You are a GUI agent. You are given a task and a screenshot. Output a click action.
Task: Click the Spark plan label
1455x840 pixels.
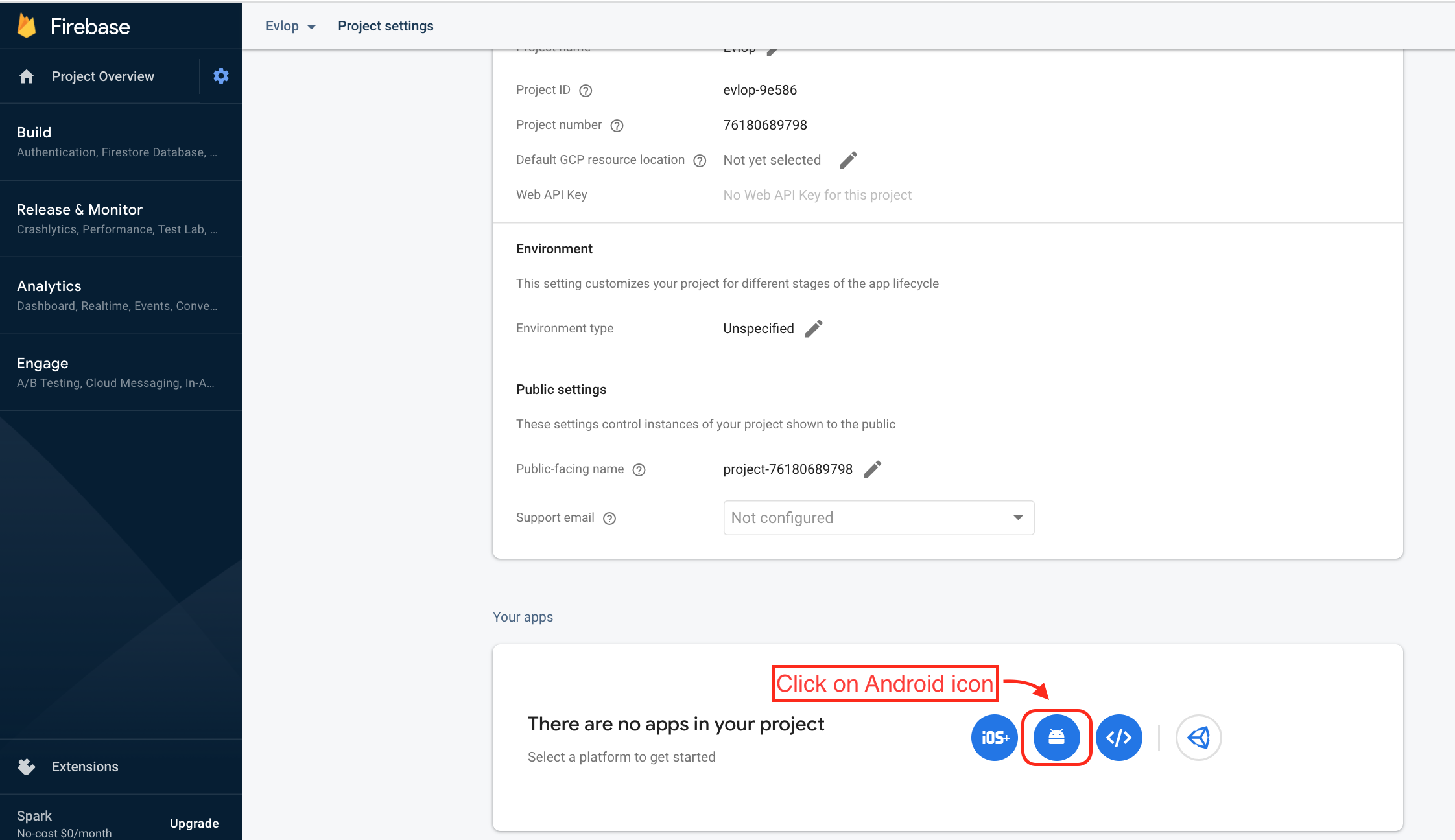pos(34,815)
